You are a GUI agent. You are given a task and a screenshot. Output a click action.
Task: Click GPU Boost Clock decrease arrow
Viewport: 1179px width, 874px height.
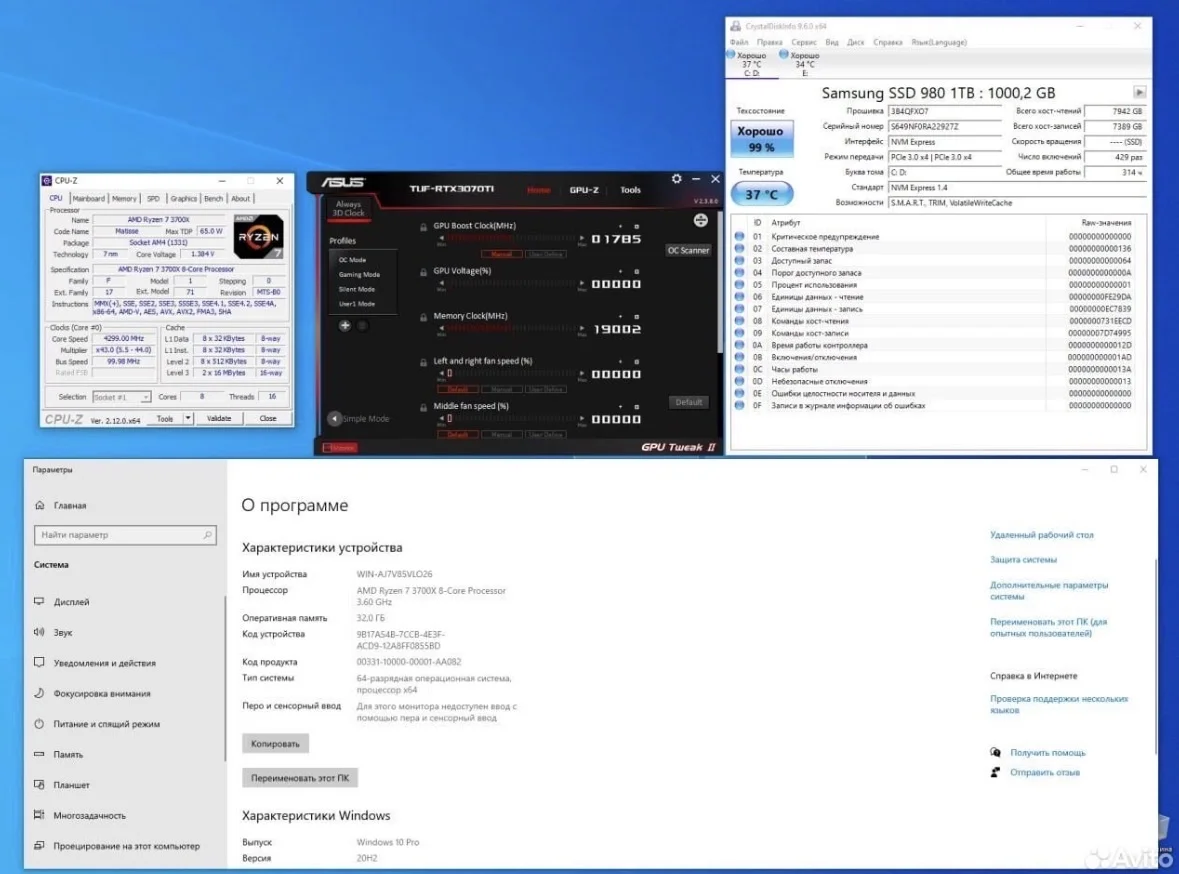(x=441, y=238)
